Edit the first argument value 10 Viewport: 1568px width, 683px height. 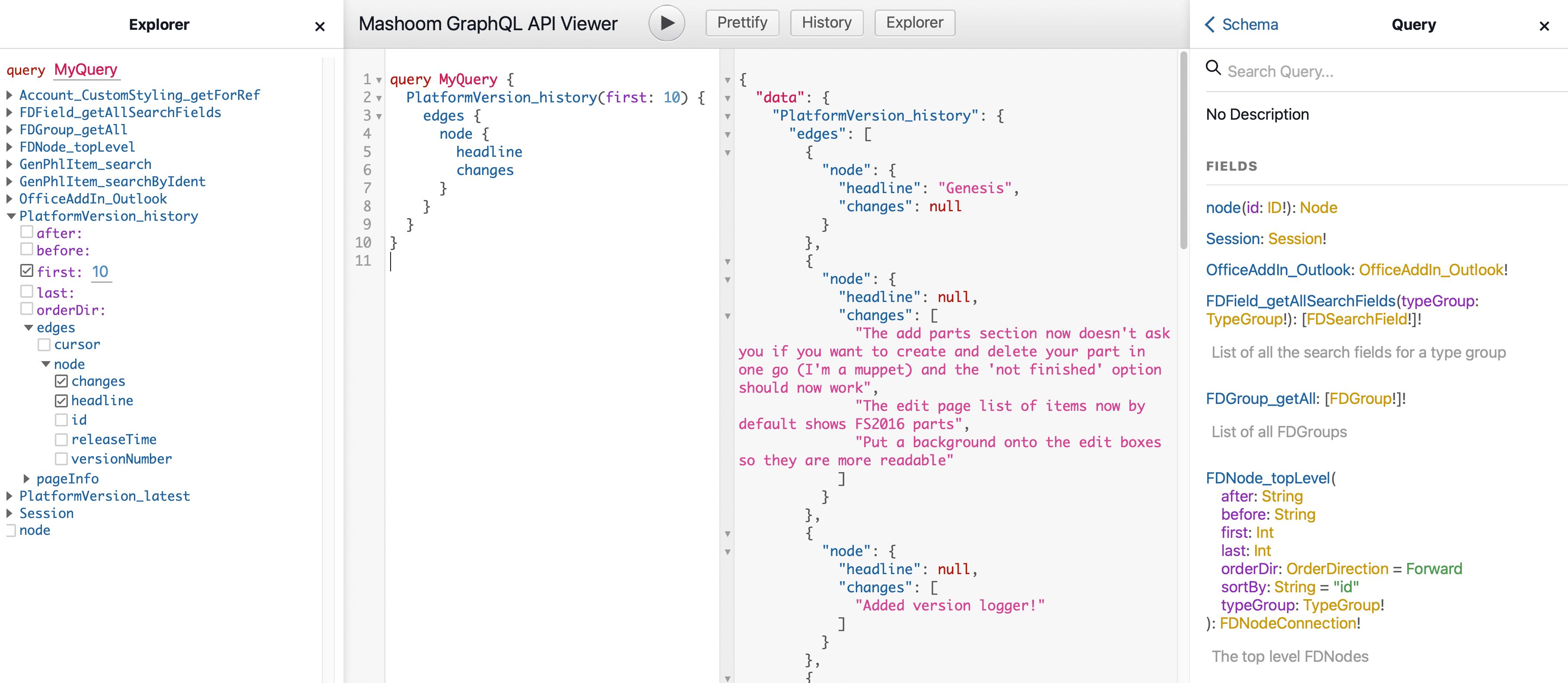point(100,271)
